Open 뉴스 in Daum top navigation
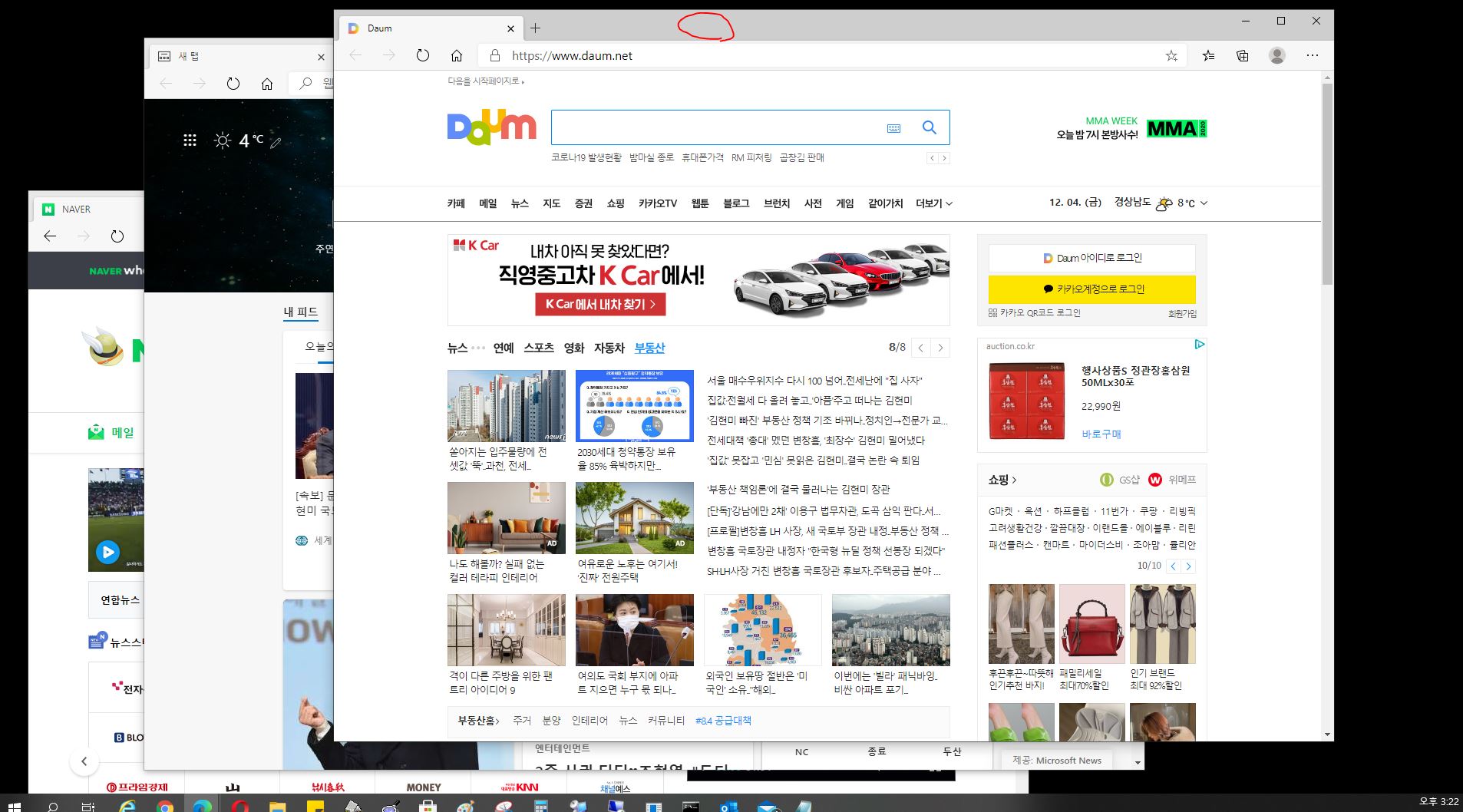1463x812 pixels. (520, 203)
